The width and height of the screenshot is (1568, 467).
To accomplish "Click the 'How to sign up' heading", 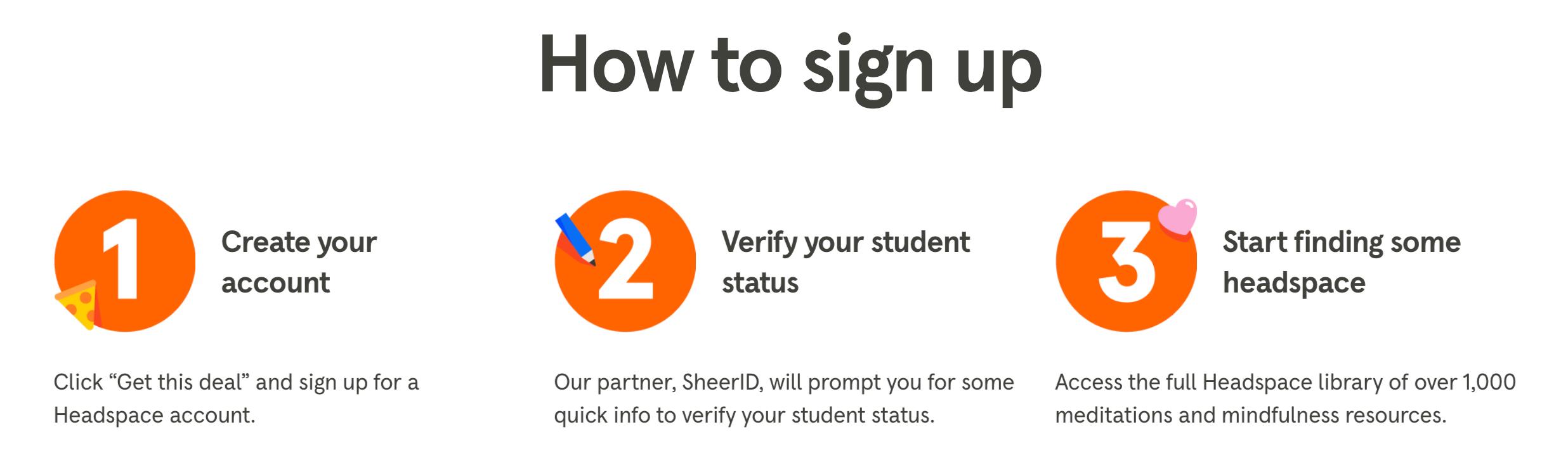I will point(790,67).
